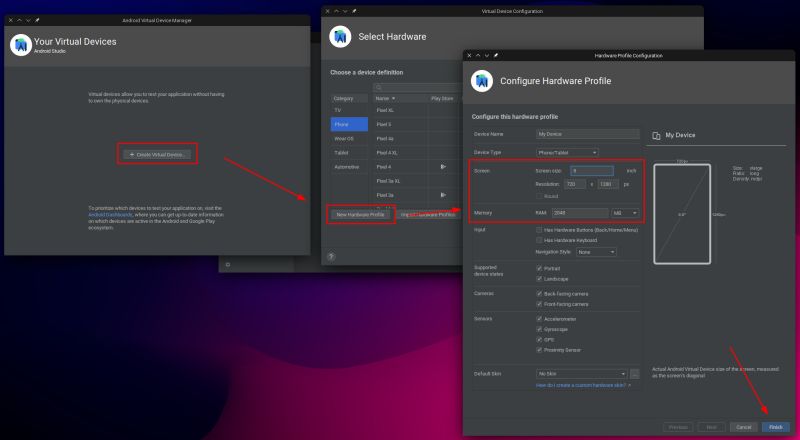Select the Pixel 4a device row
Image resolution: width=800 pixels, height=440 pixels.
click(x=417, y=138)
